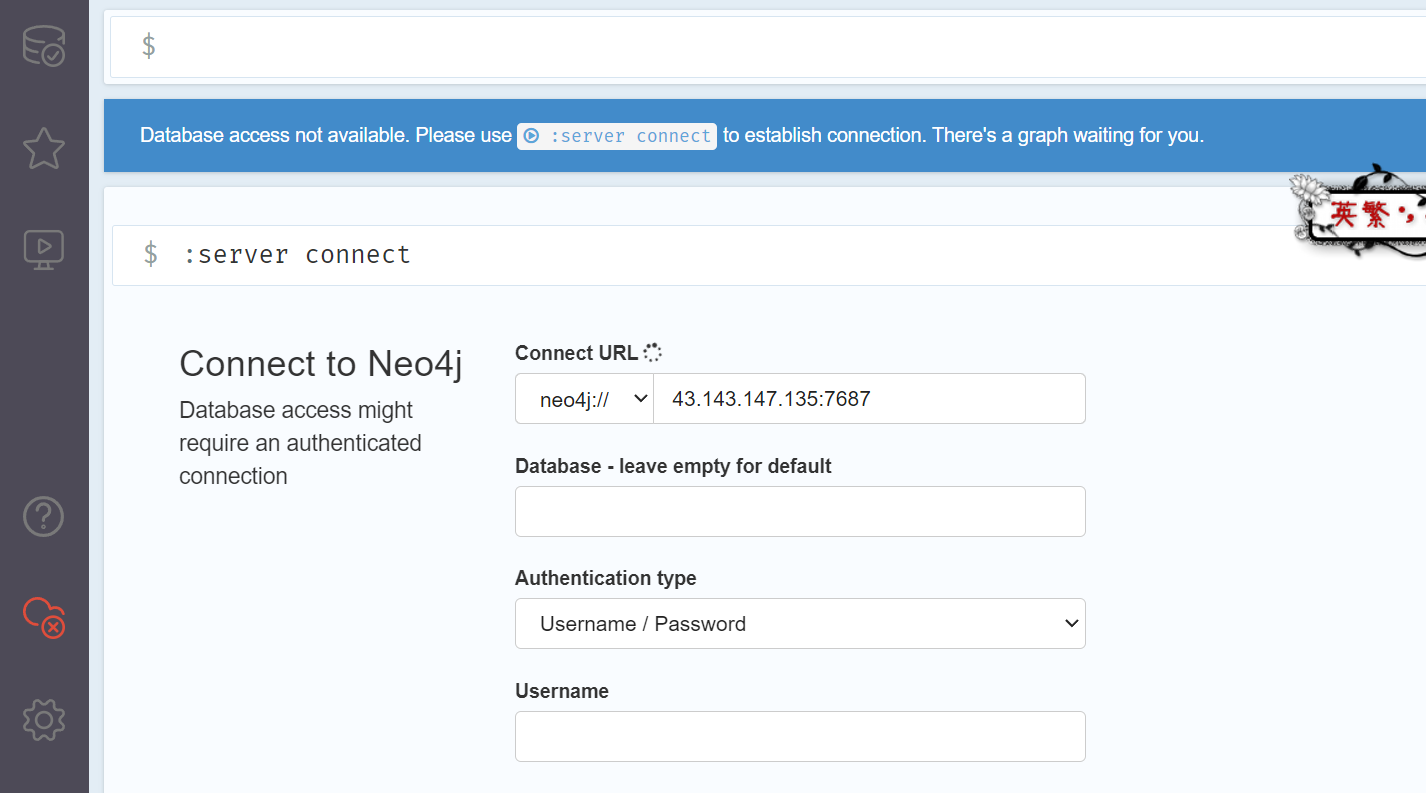
Task: Click the Database name input field
Action: tap(800, 511)
